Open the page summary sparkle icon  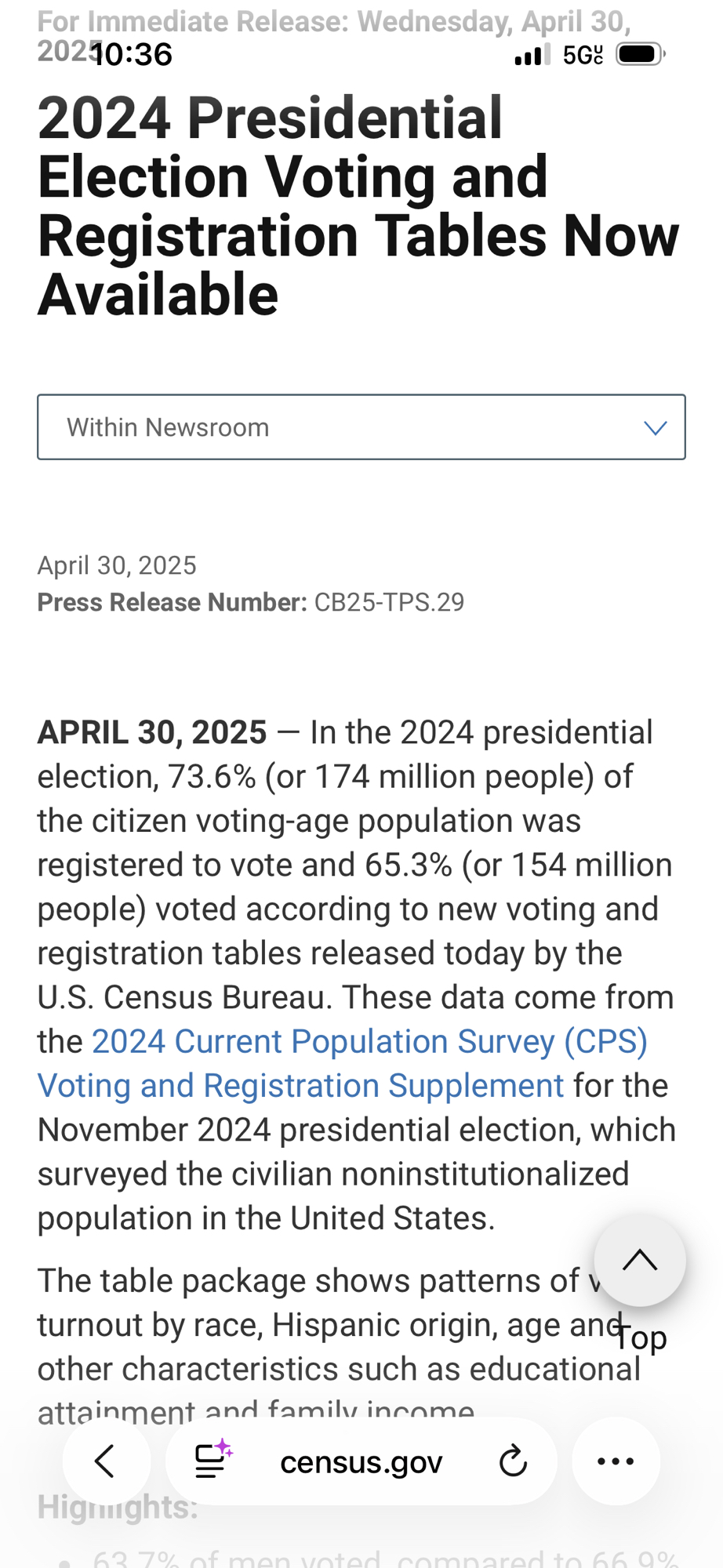pos(213,1459)
